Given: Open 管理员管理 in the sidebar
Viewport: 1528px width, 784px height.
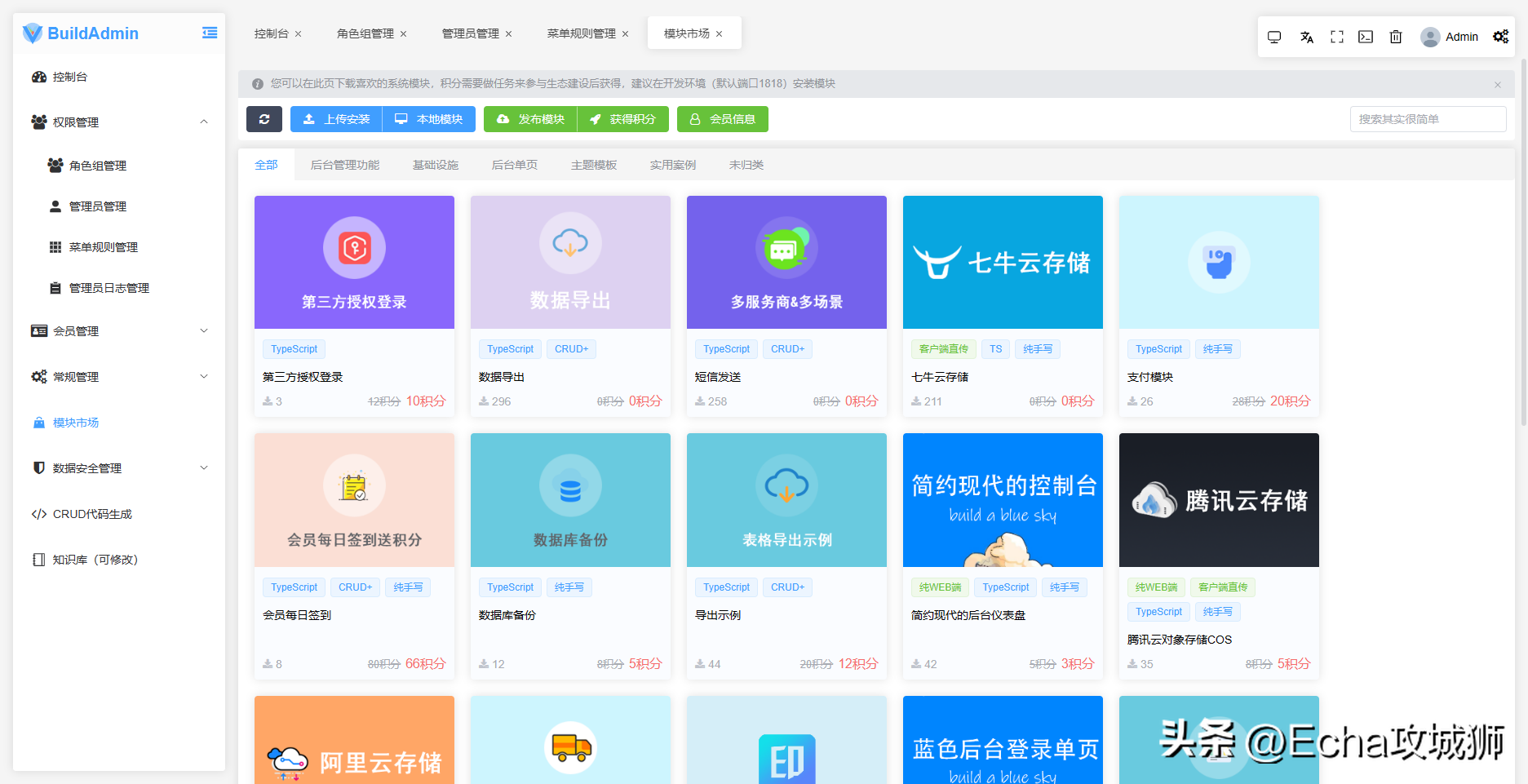Looking at the screenshot, I should 119,206.
